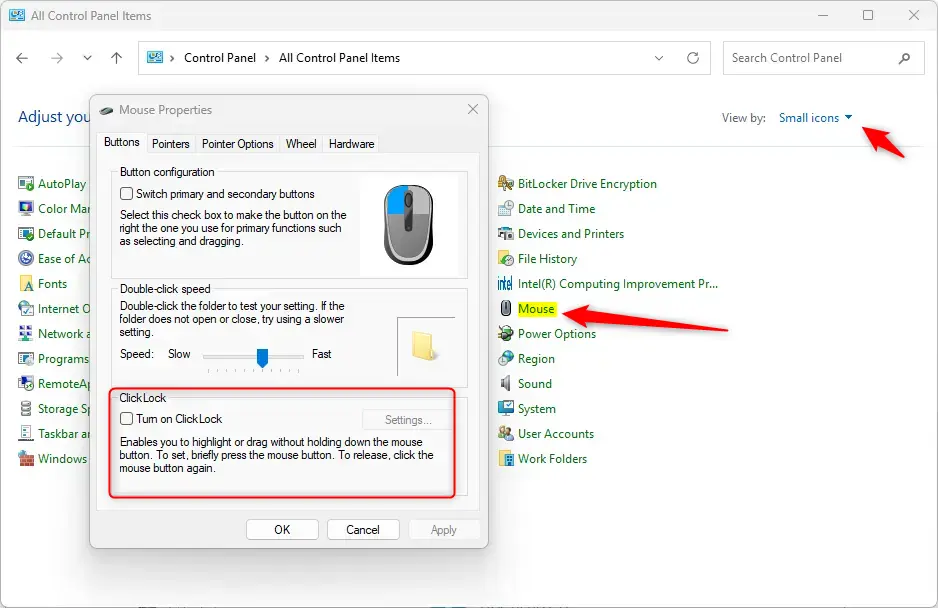This screenshot has width=938, height=608.
Task: Open the Network and Sharing icon
Action: click(26, 334)
